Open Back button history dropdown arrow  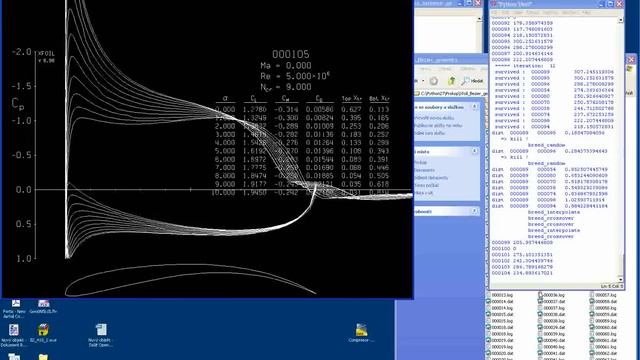click(423, 81)
